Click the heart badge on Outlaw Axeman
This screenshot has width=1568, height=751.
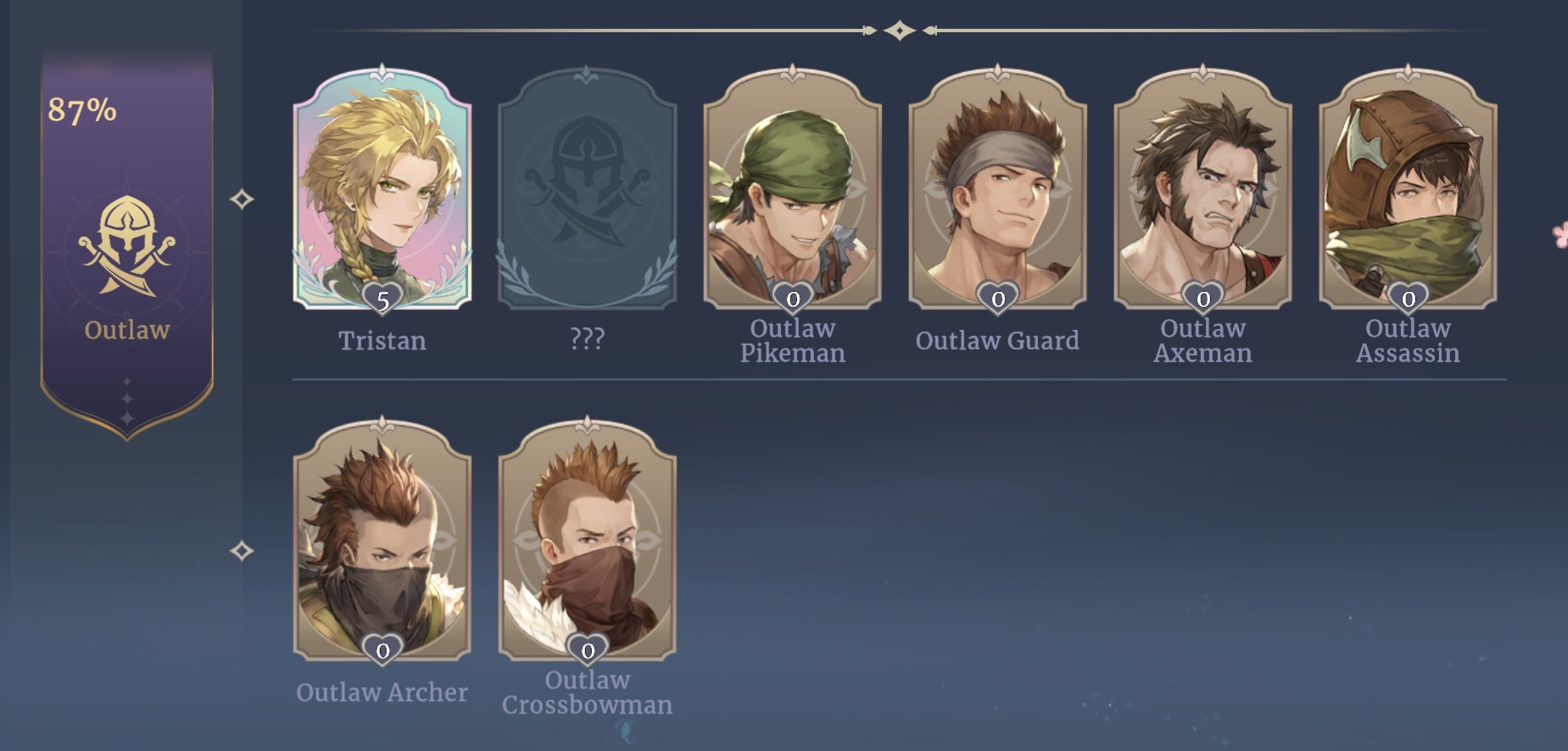click(x=1203, y=299)
